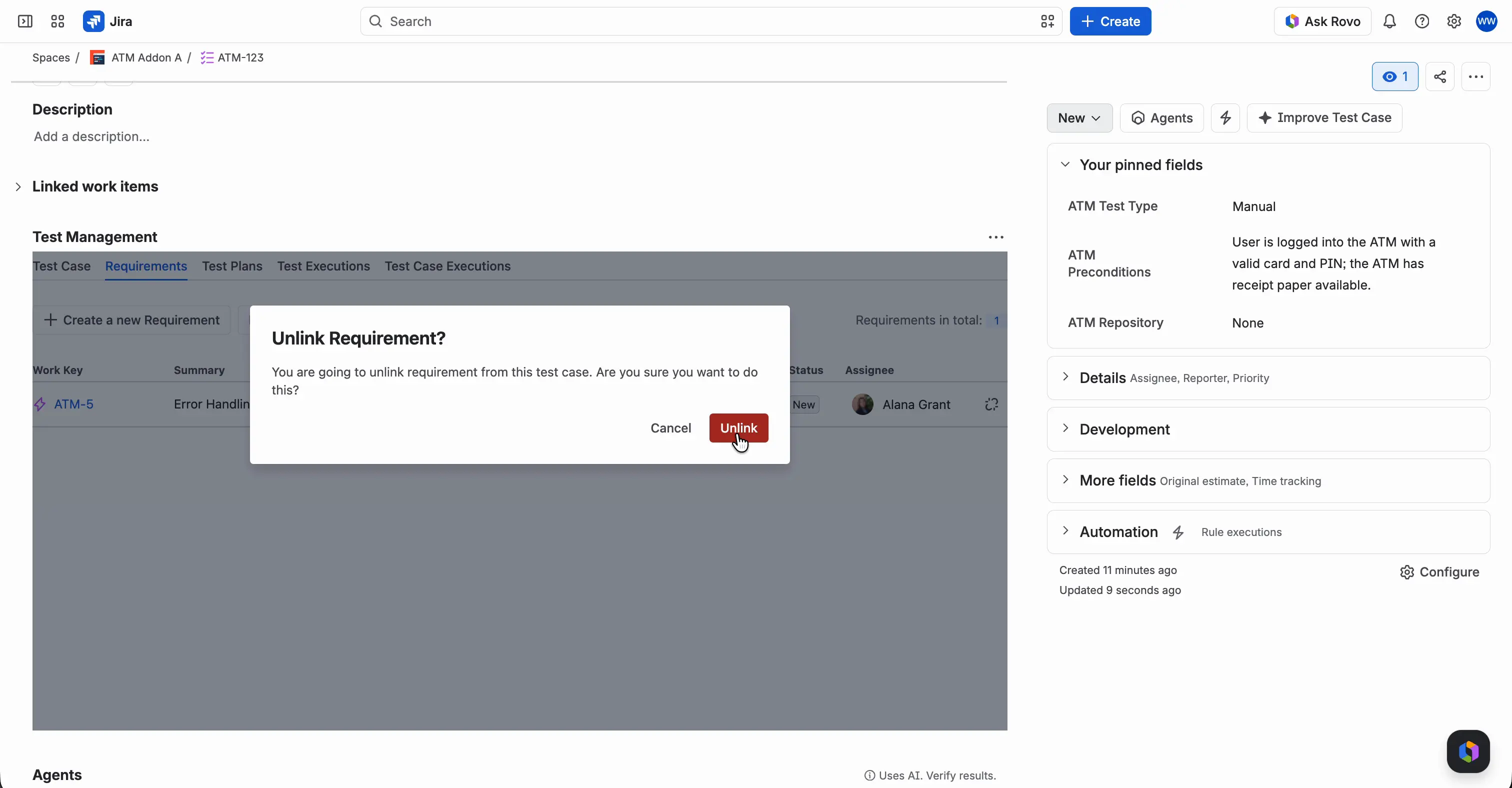This screenshot has height=788, width=1512.
Task: Click the share icon
Action: (1440, 77)
